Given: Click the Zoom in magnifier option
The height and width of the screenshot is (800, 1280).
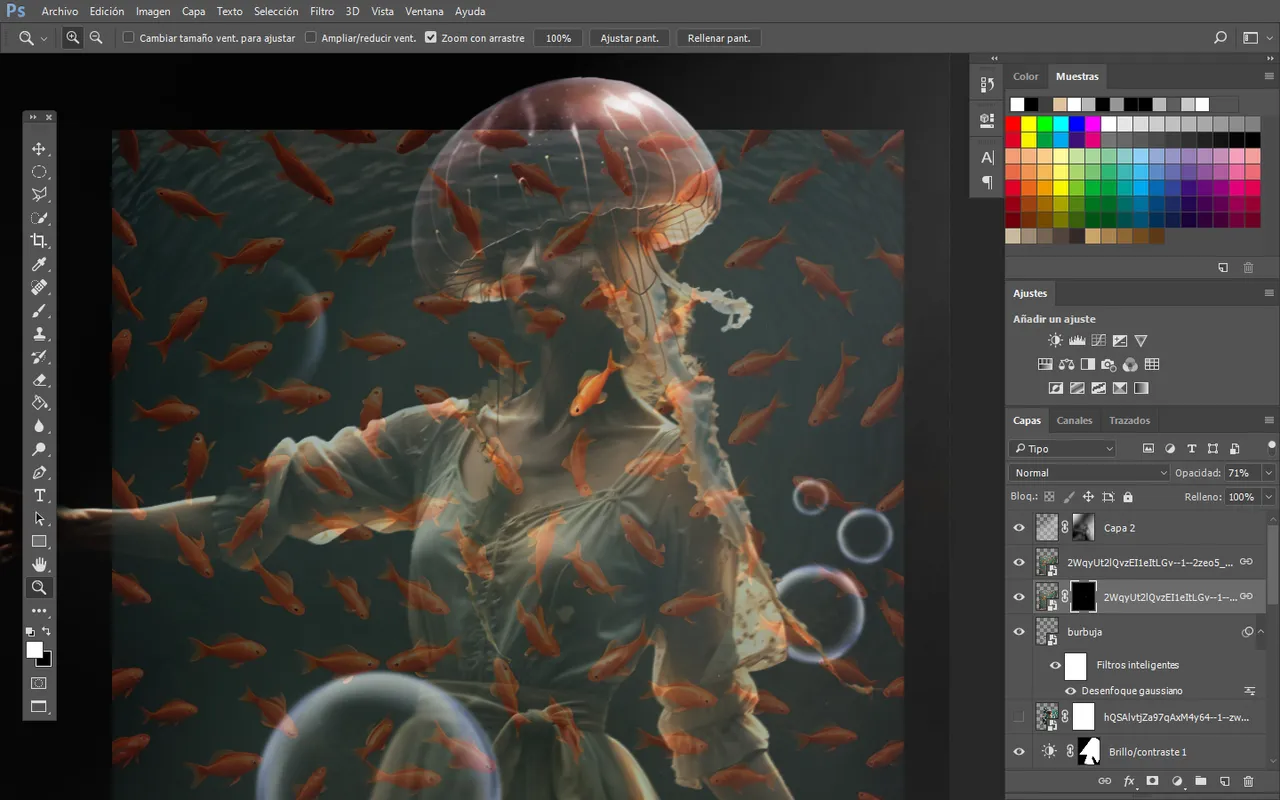Looking at the screenshot, I should pyautogui.click(x=73, y=38).
